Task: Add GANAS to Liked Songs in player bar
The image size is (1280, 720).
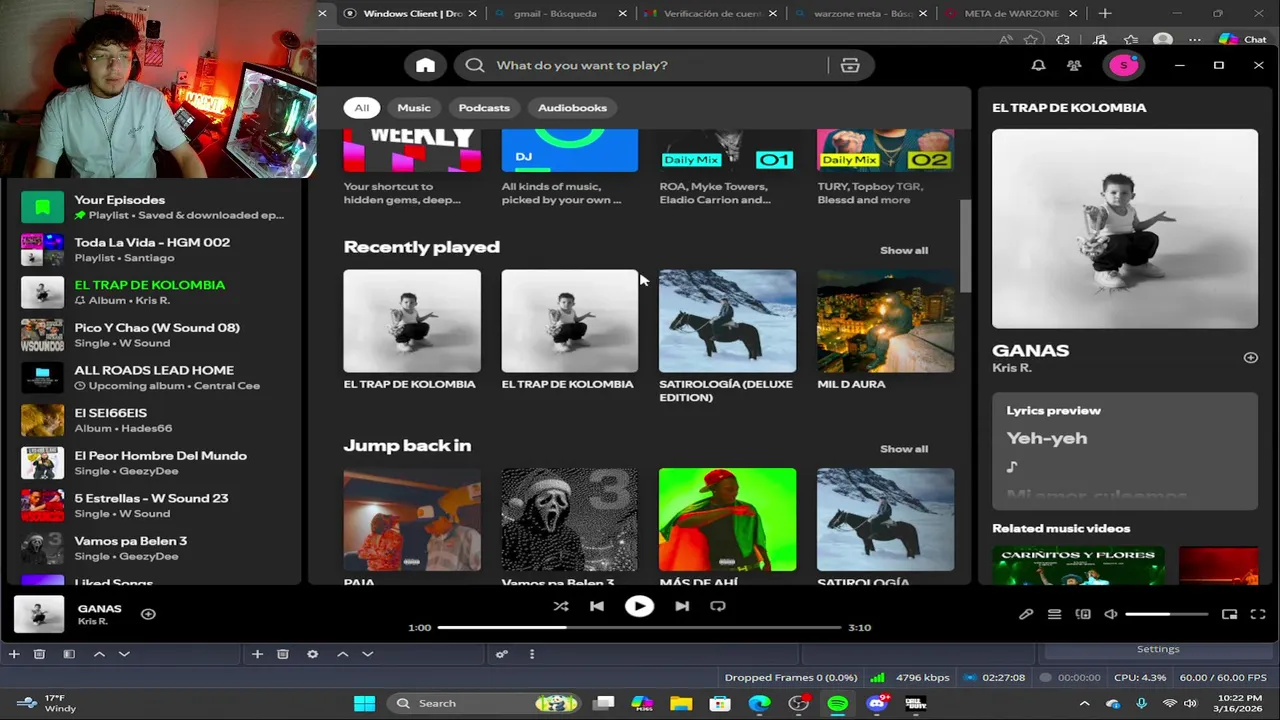Action: pos(148,614)
